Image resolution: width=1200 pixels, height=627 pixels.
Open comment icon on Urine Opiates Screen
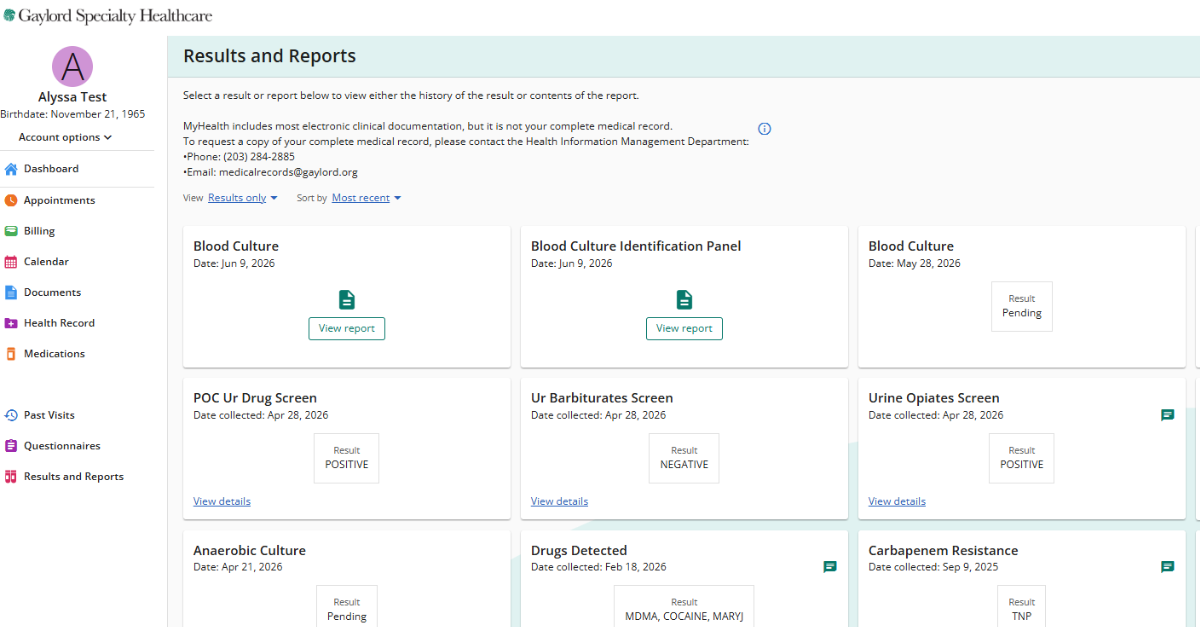pos(1167,415)
